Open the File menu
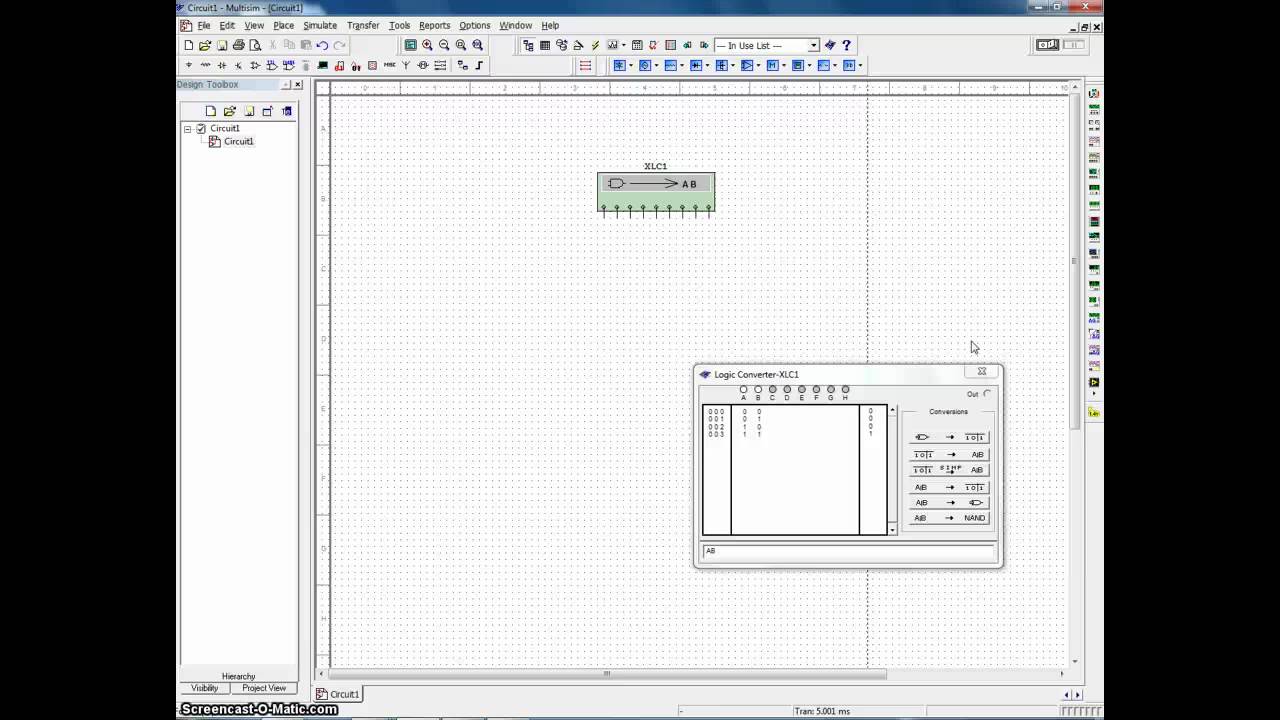Screen dimensions: 1280x720 click(x=204, y=25)
